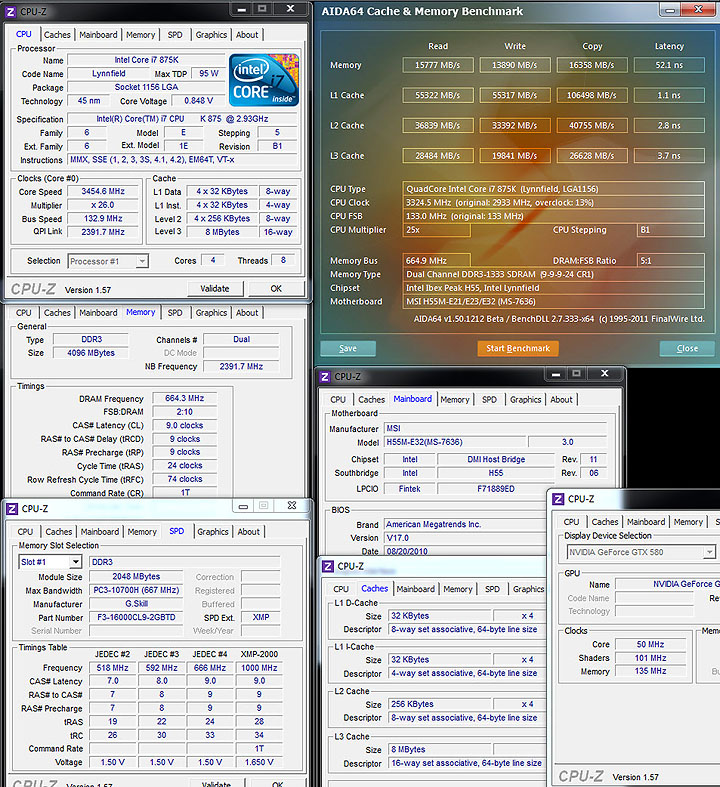Switch to Mainboard tab in top CPU-Z window

point(98,35)
